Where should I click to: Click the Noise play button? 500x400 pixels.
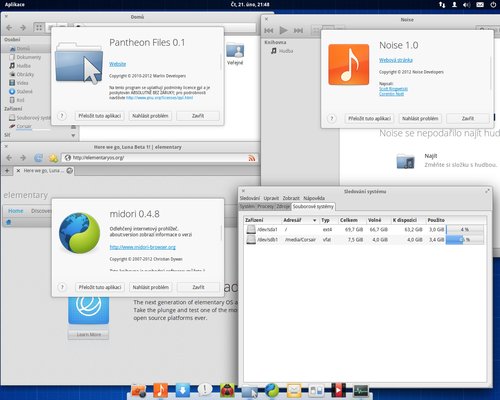pos(283,31)
